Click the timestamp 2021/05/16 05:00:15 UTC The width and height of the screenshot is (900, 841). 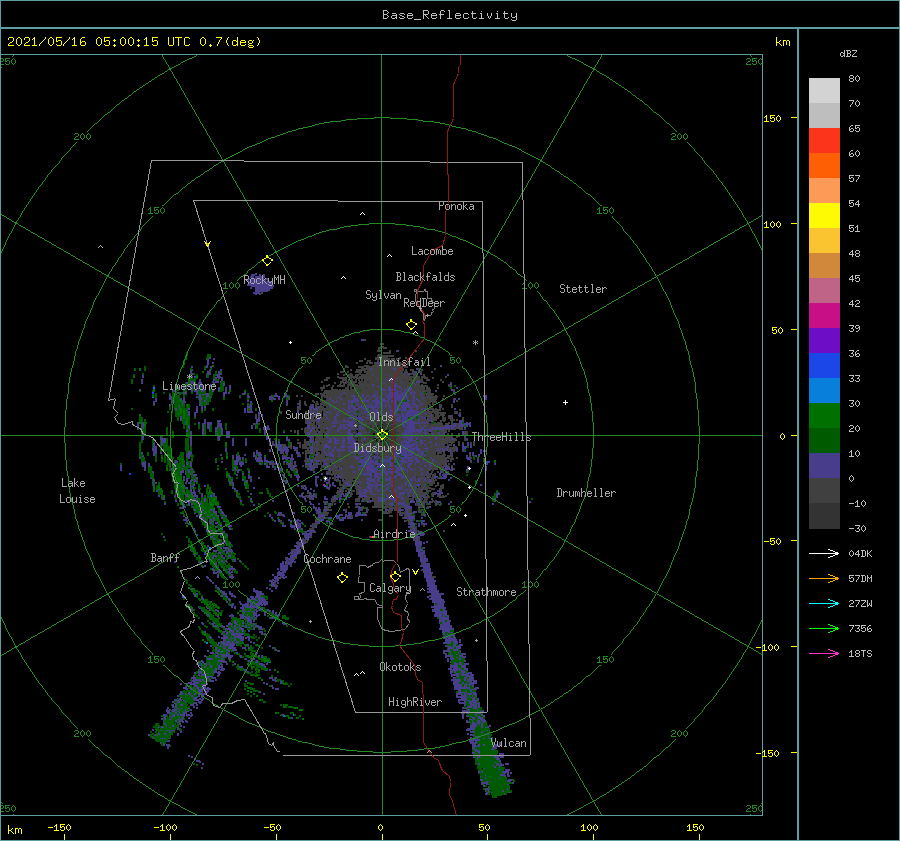click(101, 42)
